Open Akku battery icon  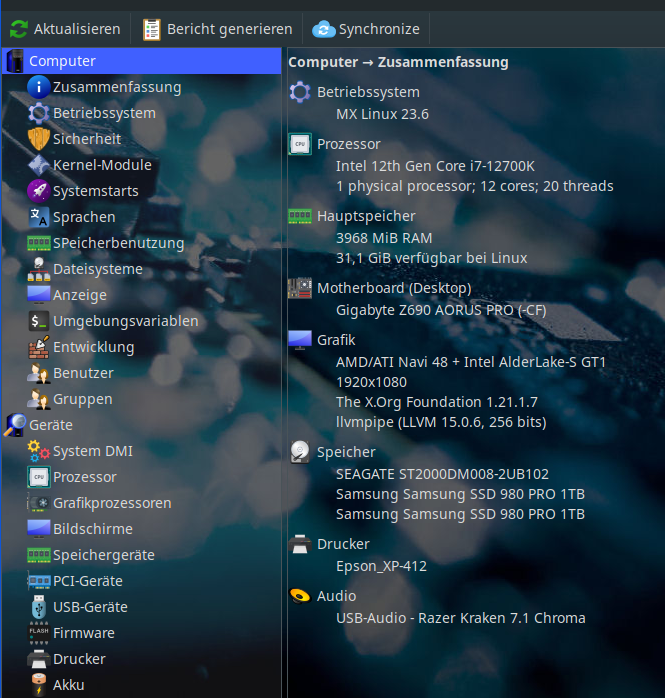tap(39, 685)
